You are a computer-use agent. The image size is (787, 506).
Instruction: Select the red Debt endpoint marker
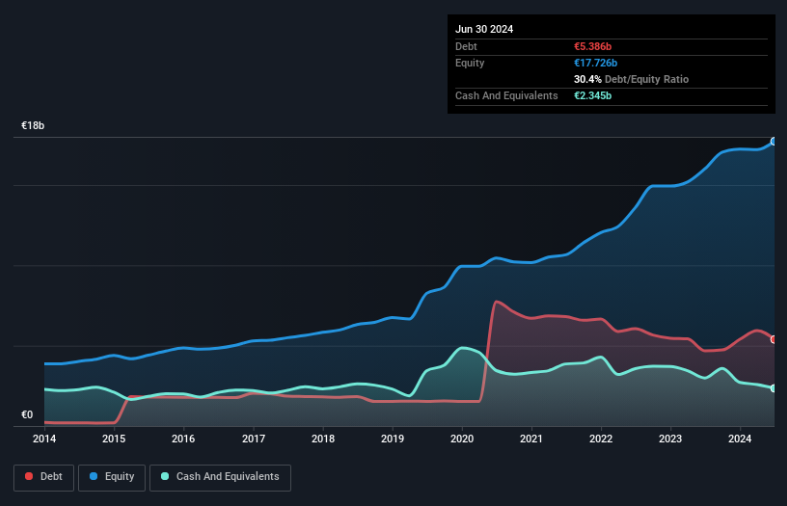coord(774,340)
